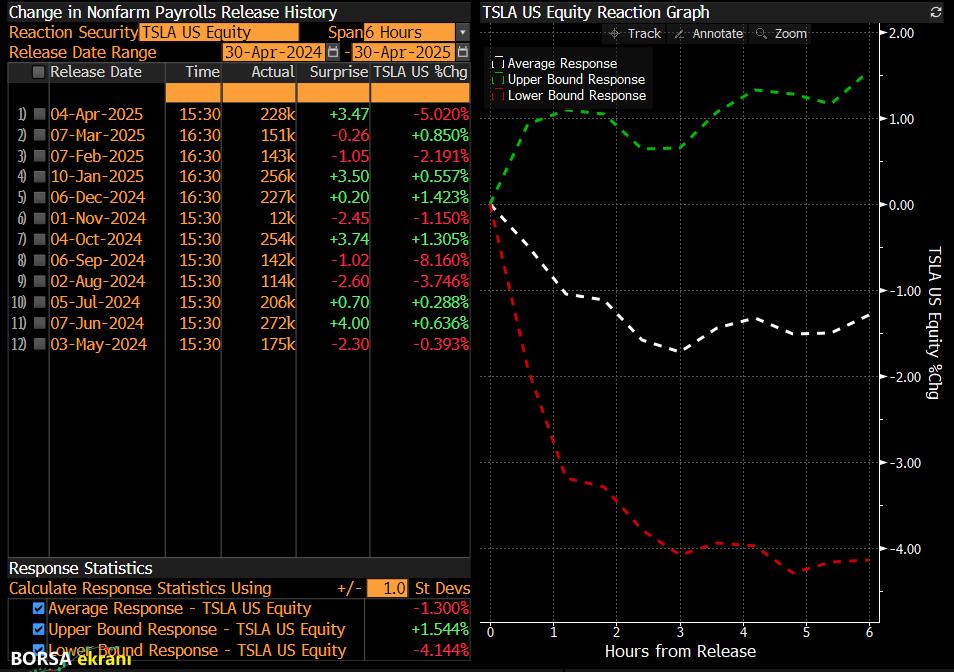
Task: Select the 272k actual payrolls value
Action: (x=278, y=324)
